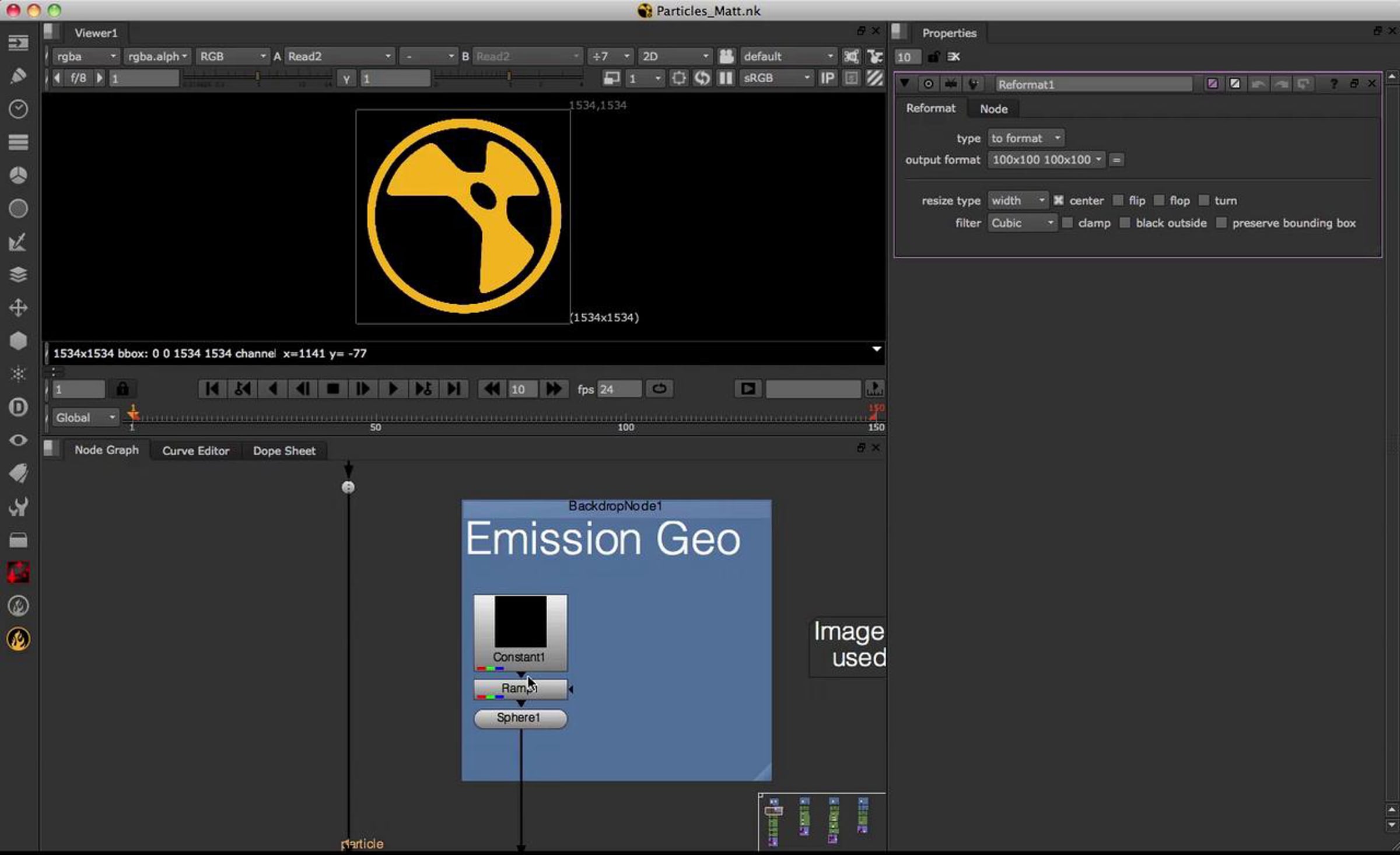Open Reformat1 help question mark
Image resolution: width=1400 pixels, height=855 pixels.
[1333, 84]
